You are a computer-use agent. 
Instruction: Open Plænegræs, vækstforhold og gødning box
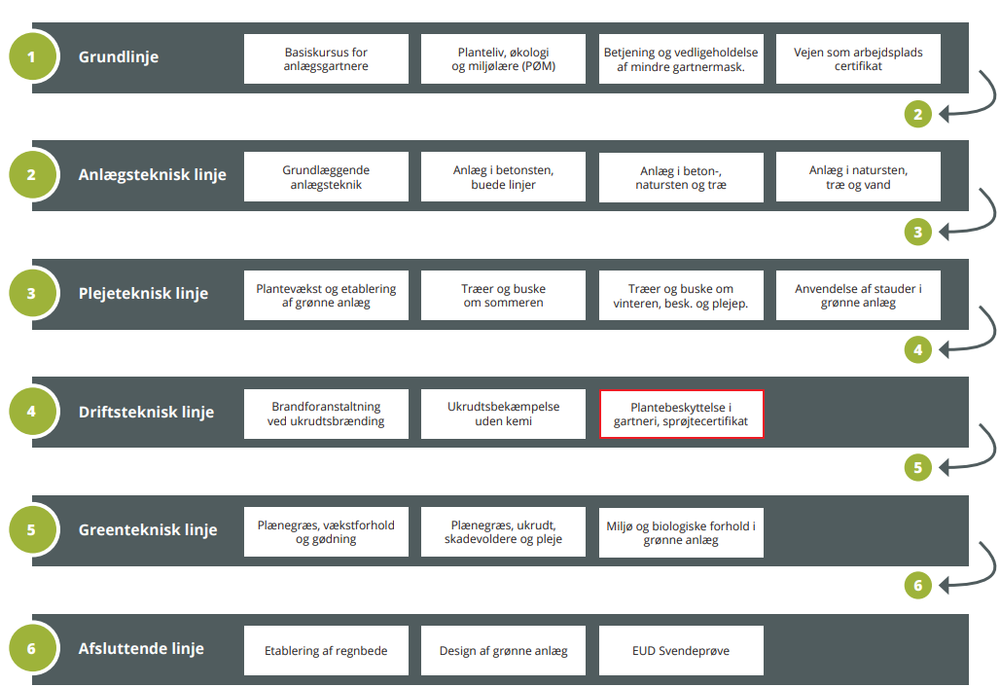(326, 532)
